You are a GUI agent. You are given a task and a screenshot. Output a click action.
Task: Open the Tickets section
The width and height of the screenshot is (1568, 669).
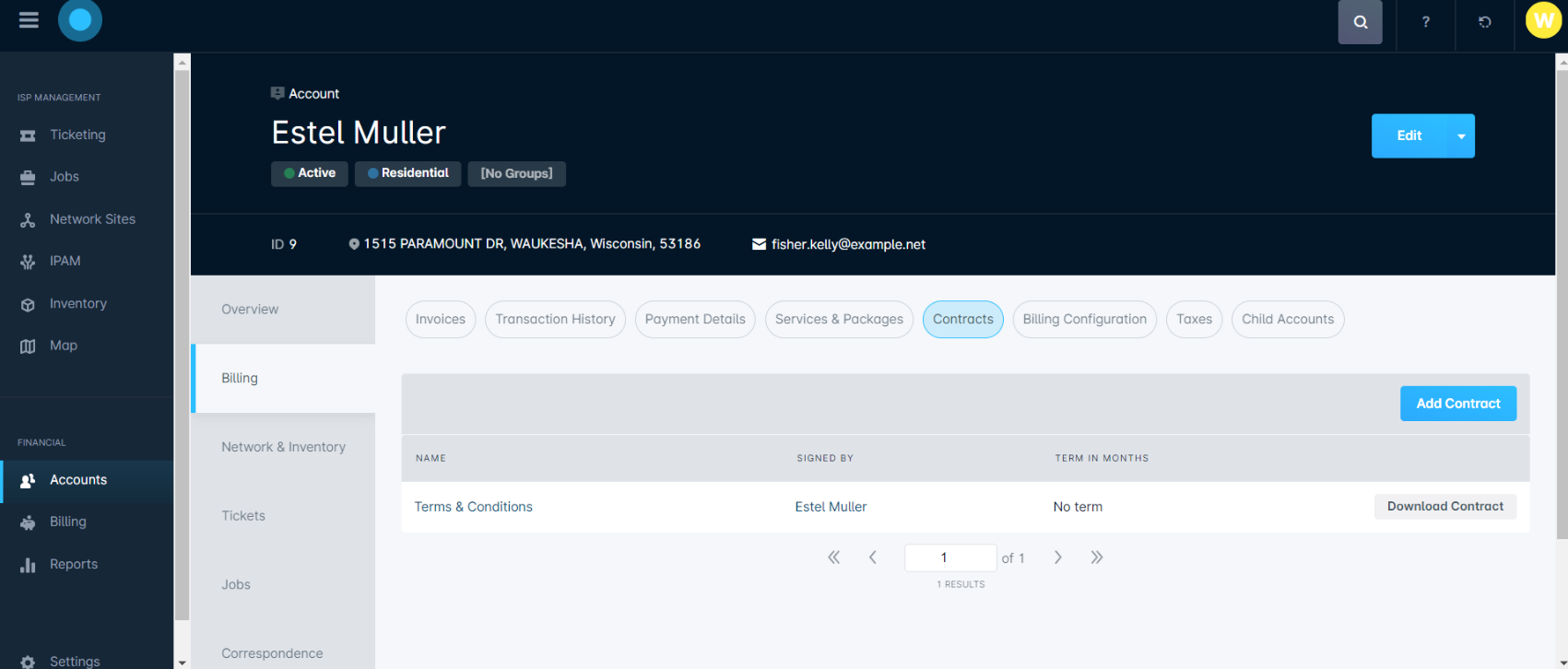pos(283,516)
